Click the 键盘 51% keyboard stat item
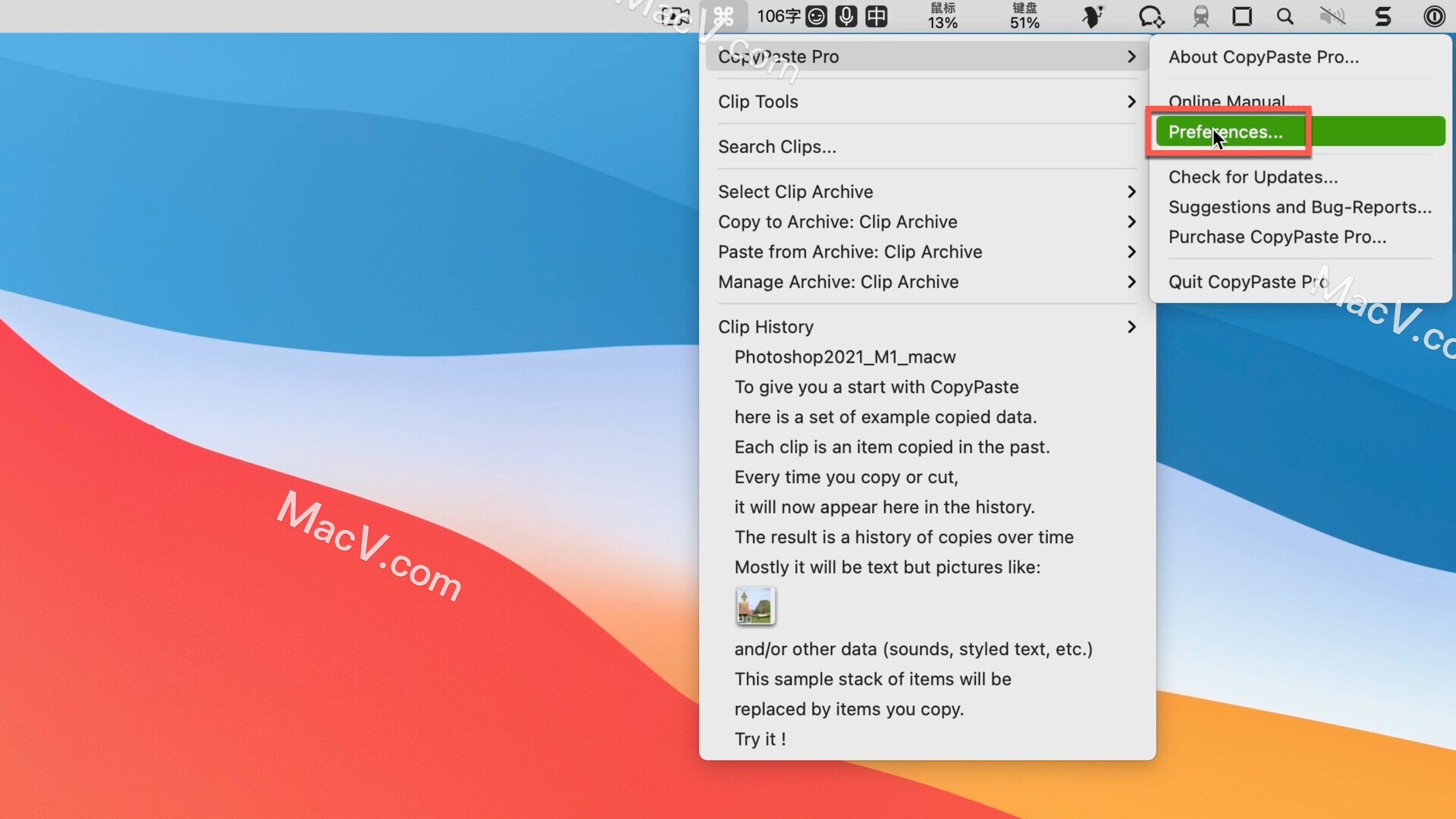 [1025, 16]
